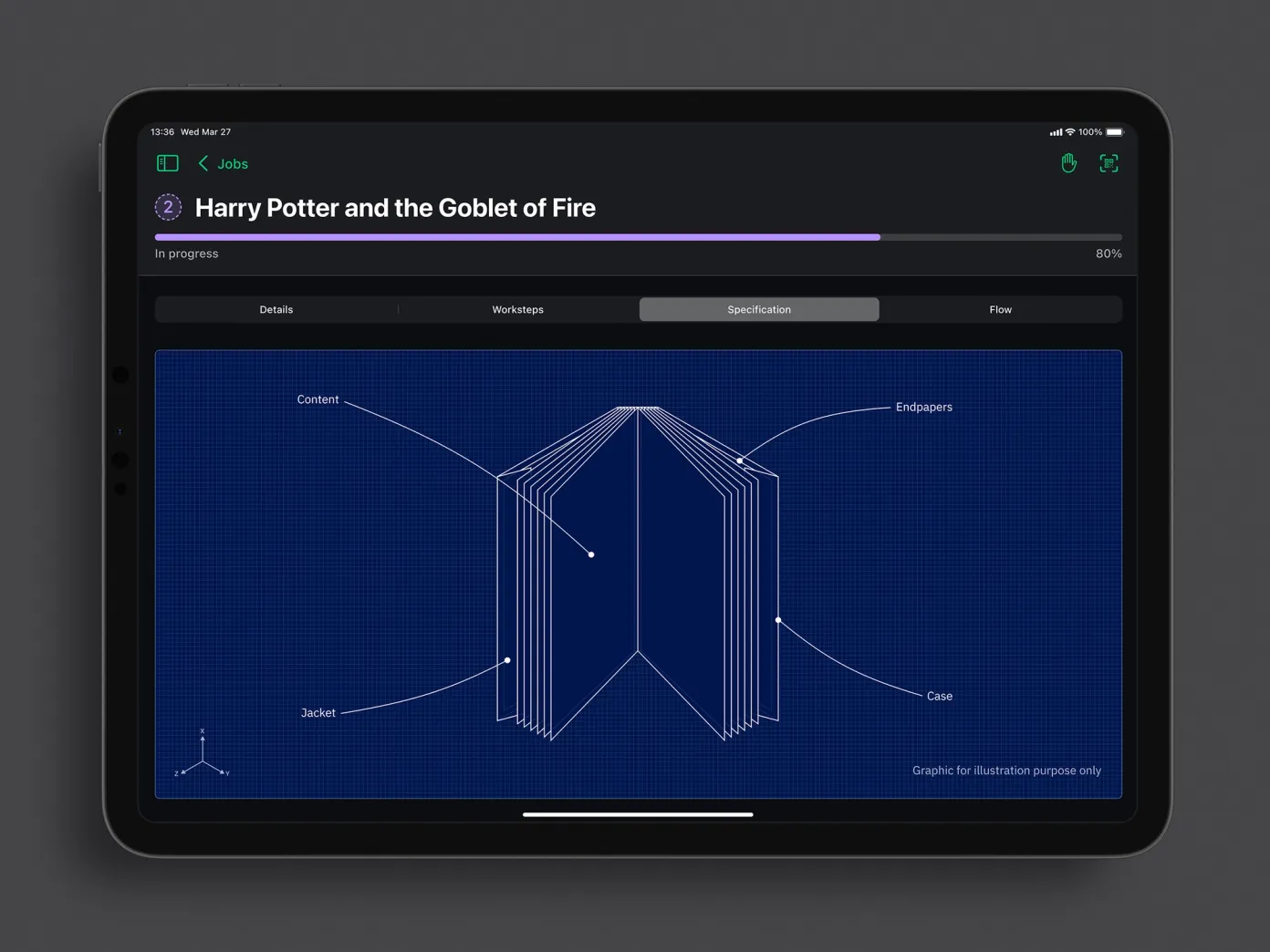The image size is (1270, 952).
Task: Click the Wi-Fi icon in status bar
Action: pos(1070,132)
